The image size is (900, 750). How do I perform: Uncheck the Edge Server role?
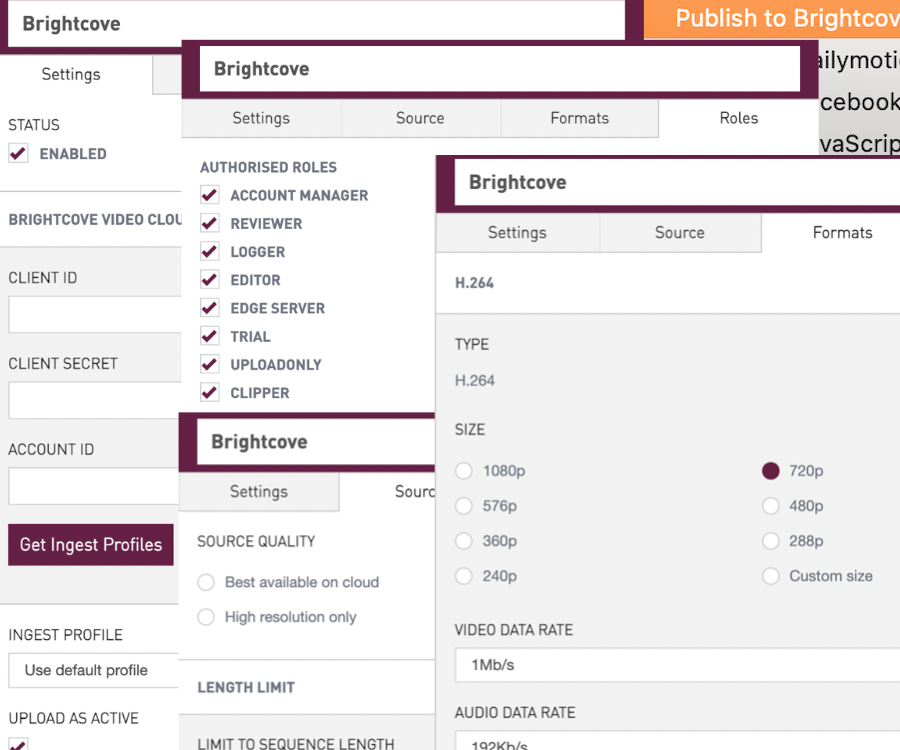pyautogui.click(x=210, y=308)
